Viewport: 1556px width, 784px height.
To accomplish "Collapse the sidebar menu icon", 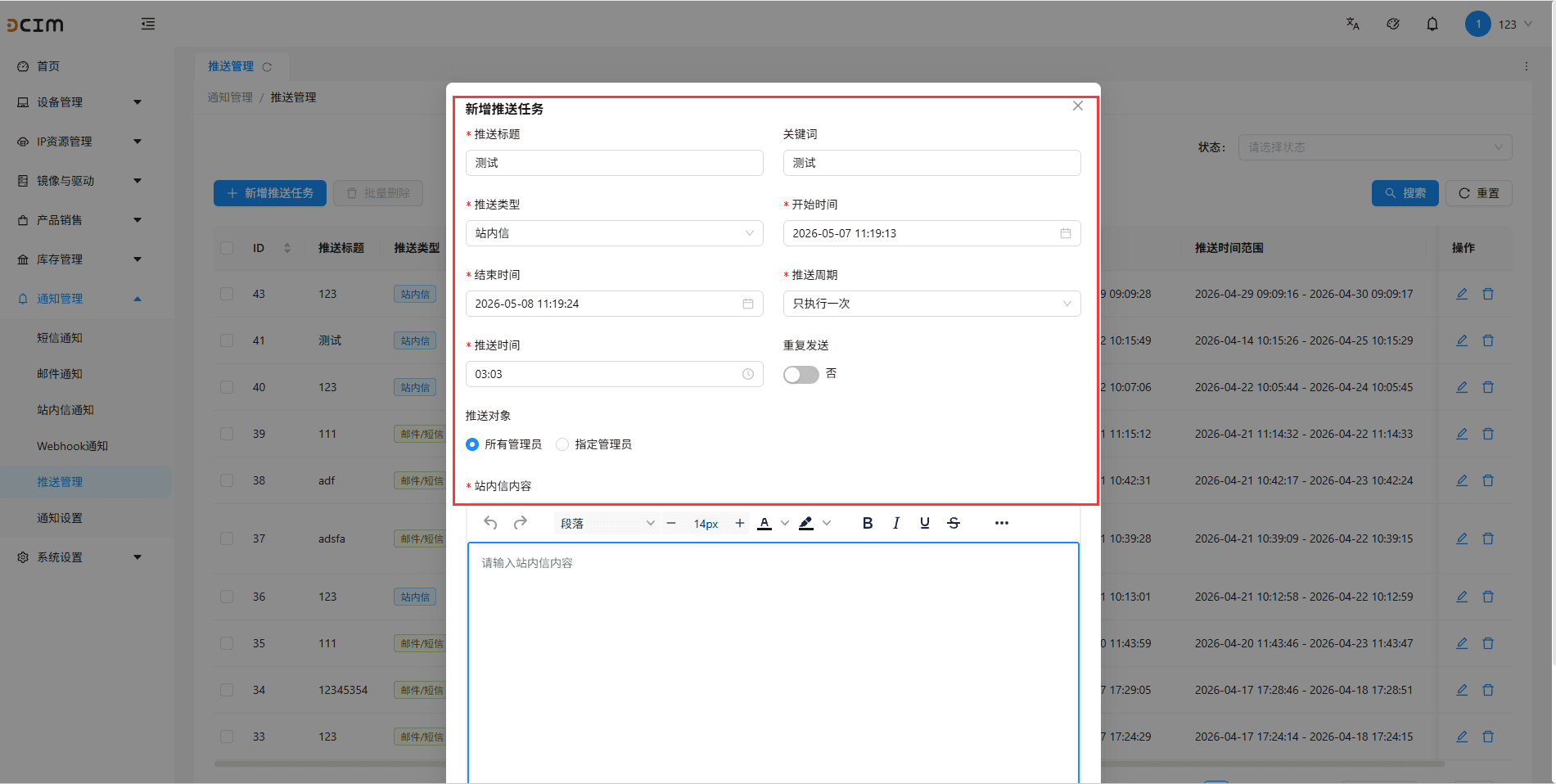I will [148, 24].
